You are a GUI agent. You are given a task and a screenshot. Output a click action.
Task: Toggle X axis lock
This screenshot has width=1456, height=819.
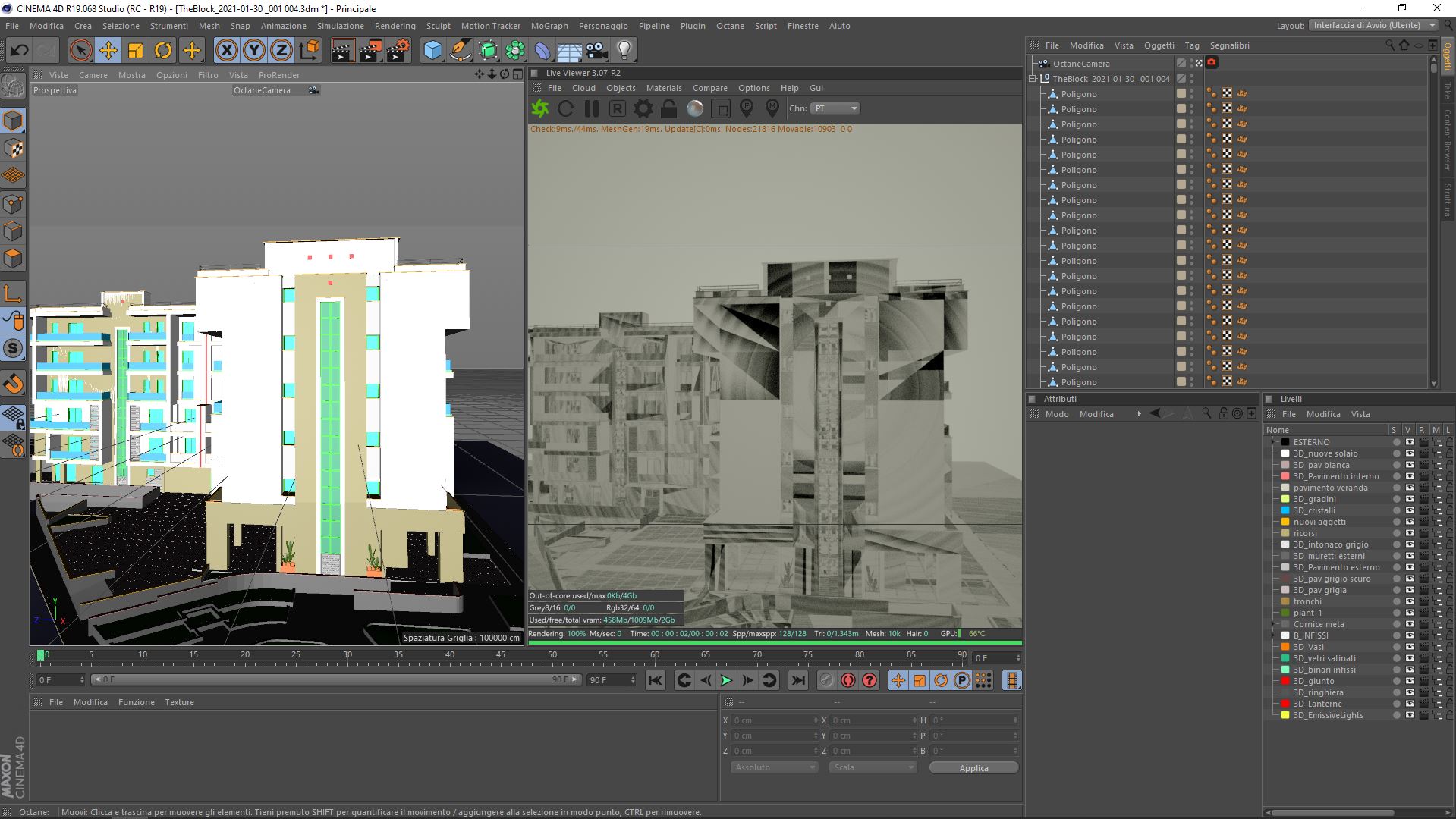pyautogui.click(x=226, y=51)
